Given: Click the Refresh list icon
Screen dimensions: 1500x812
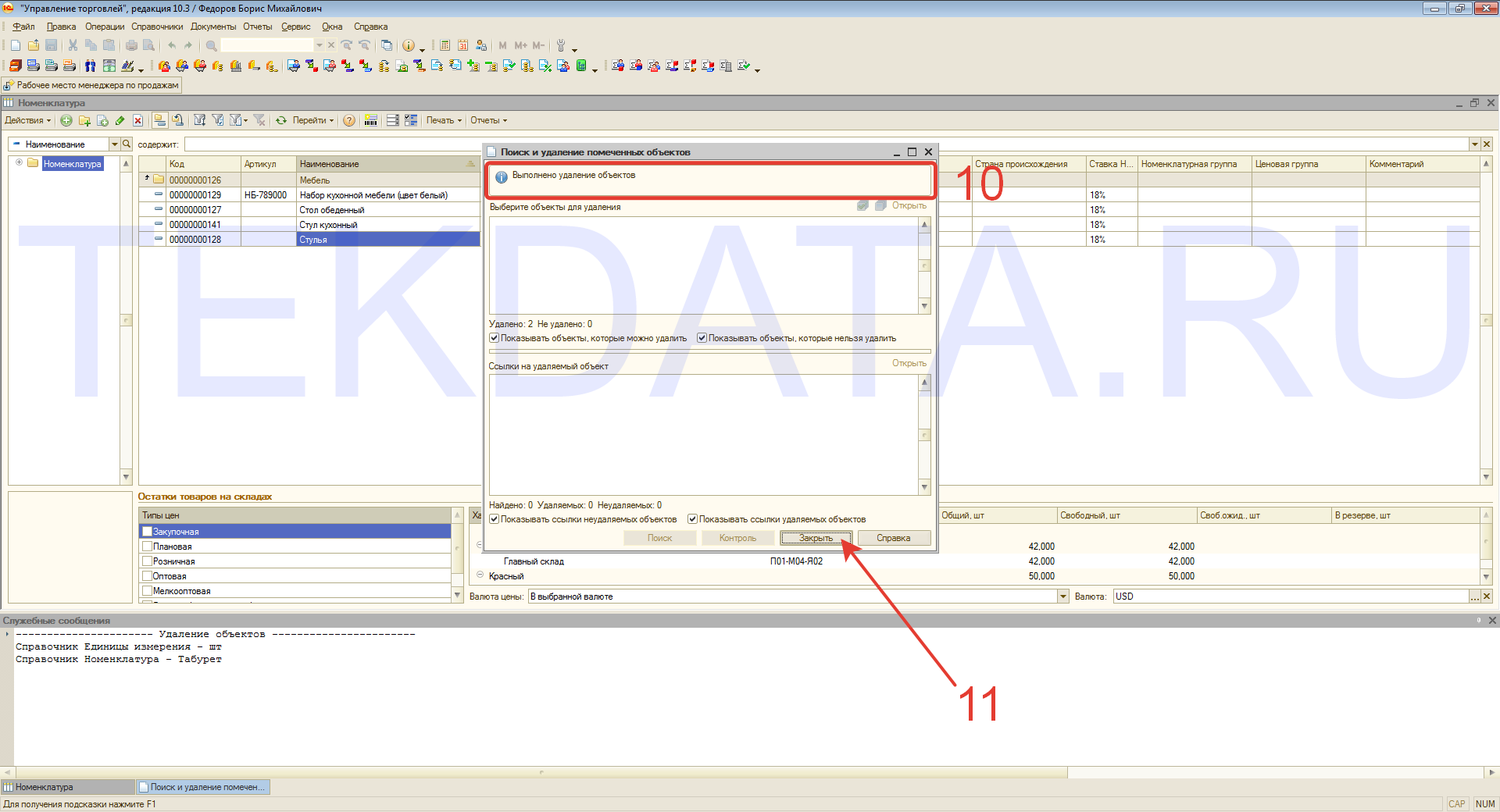Looking at the screenshot, I should [x=281, y=120].
